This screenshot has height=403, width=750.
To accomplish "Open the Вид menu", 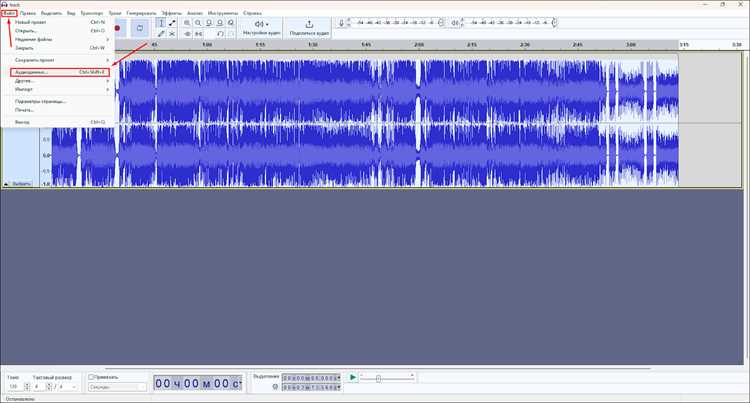I will [71, 13].
